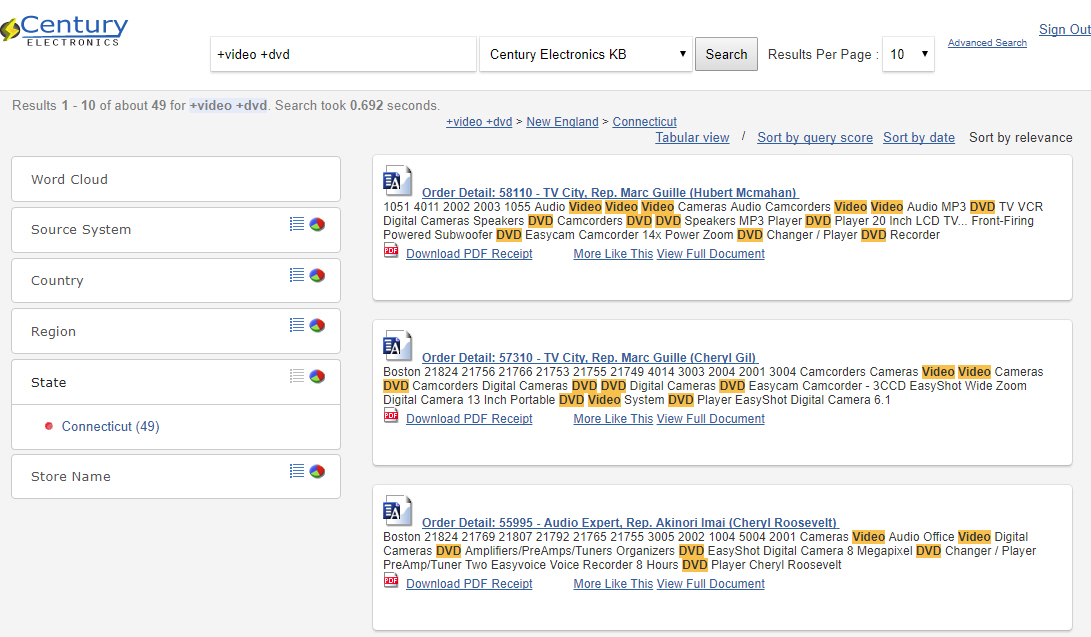Click +video +dvd breadcrumb
The width and height of the screenshot is (1091, 637).
pos(479,122)
